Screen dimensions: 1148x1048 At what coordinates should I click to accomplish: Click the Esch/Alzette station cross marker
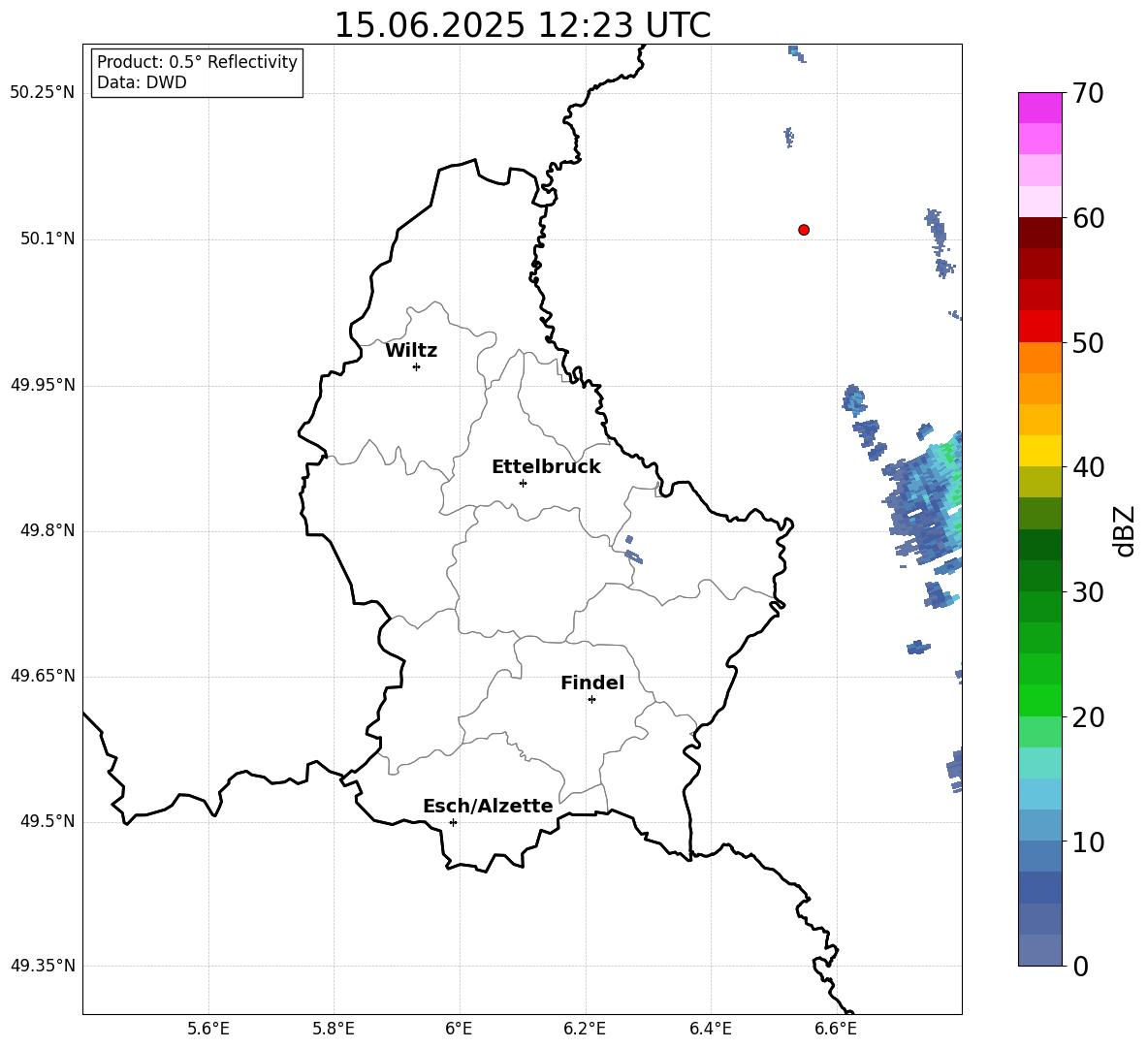coord(453,822)
